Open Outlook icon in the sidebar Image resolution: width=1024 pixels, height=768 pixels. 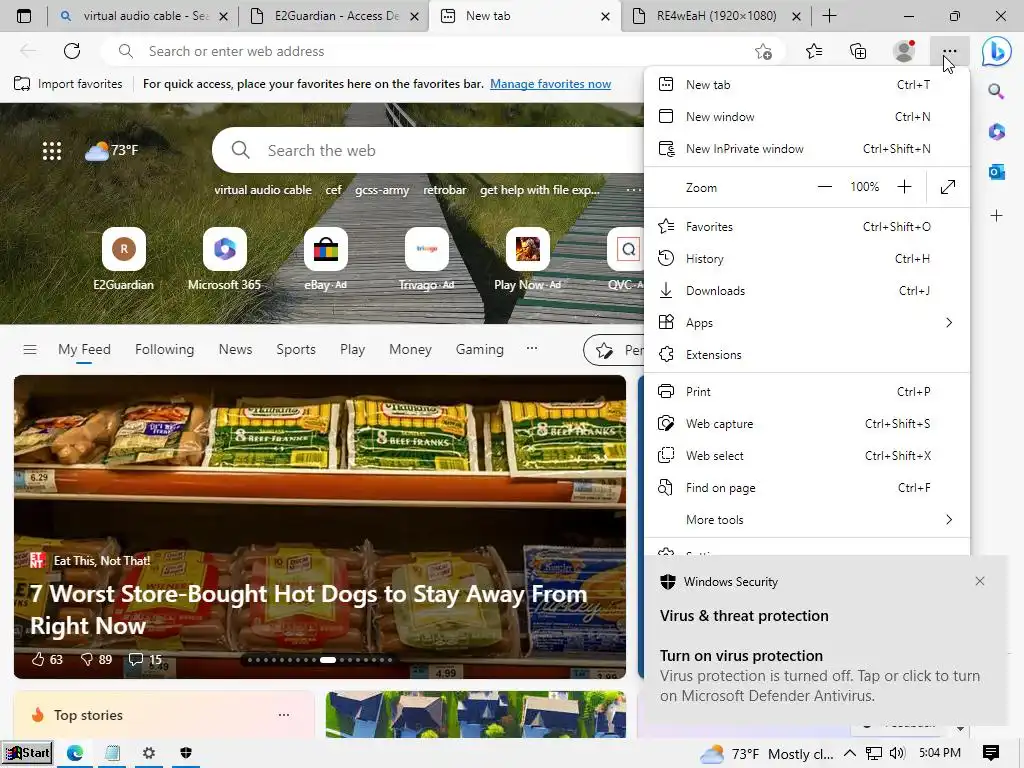coord(996,172)
